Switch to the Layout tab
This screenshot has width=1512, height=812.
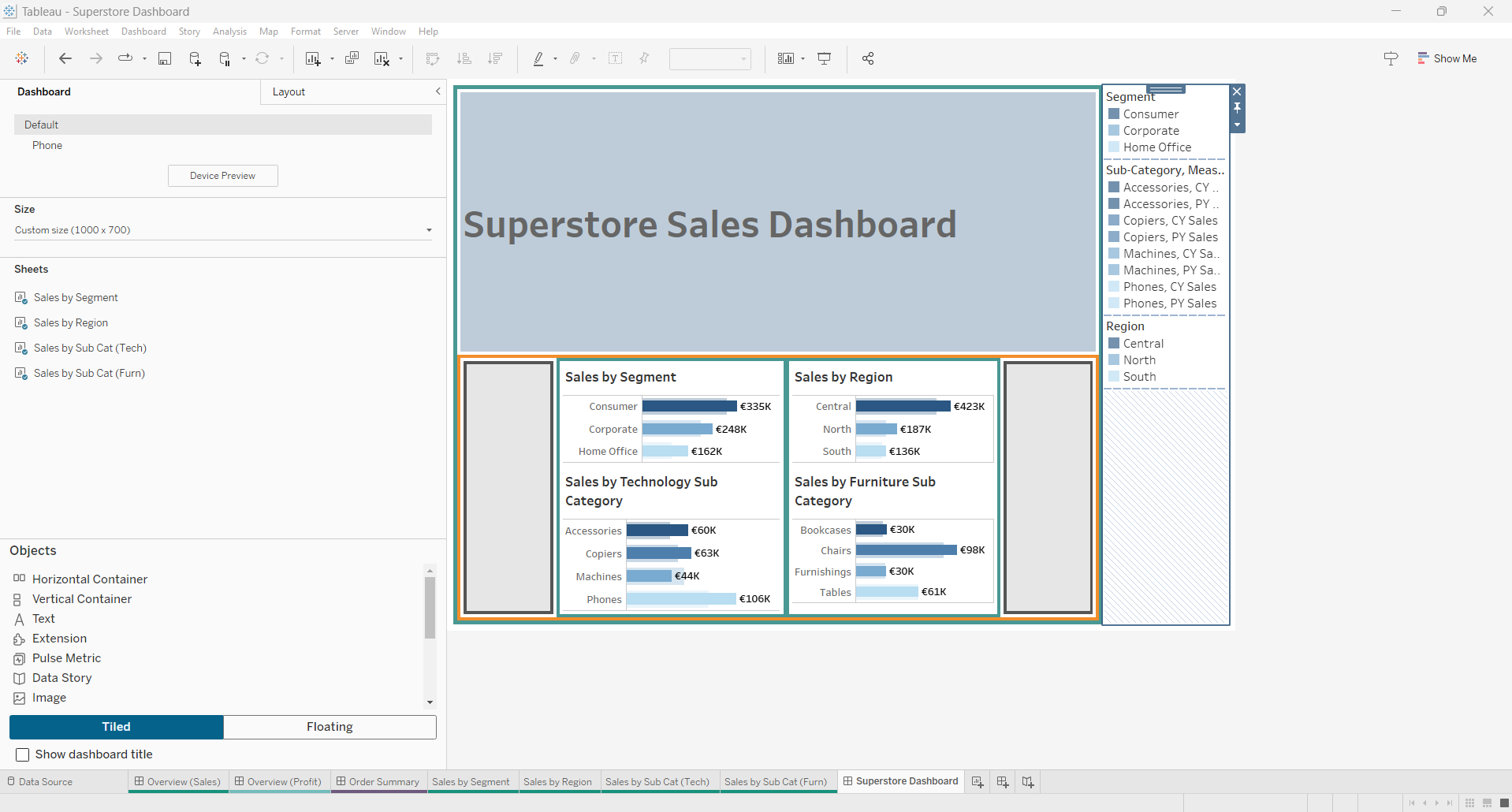[289, 91]
